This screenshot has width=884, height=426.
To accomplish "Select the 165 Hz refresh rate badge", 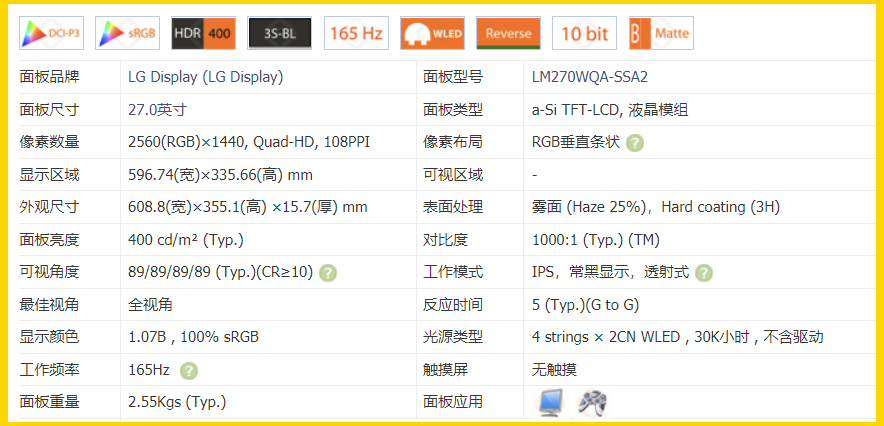I will point(356,33).
